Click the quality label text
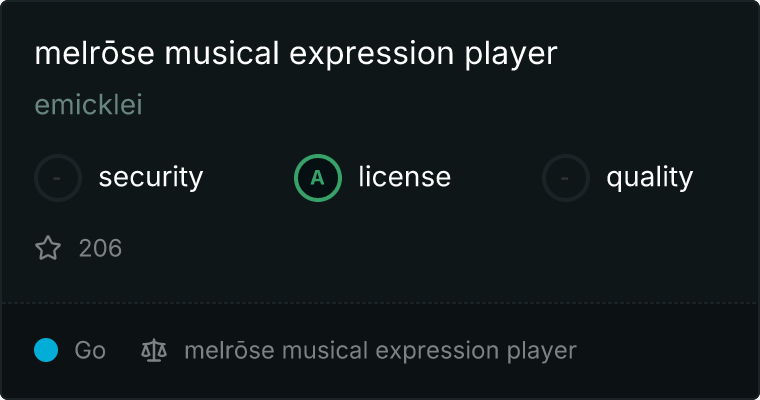The width and height of the screenshot is (760, 400). (649, 178)
